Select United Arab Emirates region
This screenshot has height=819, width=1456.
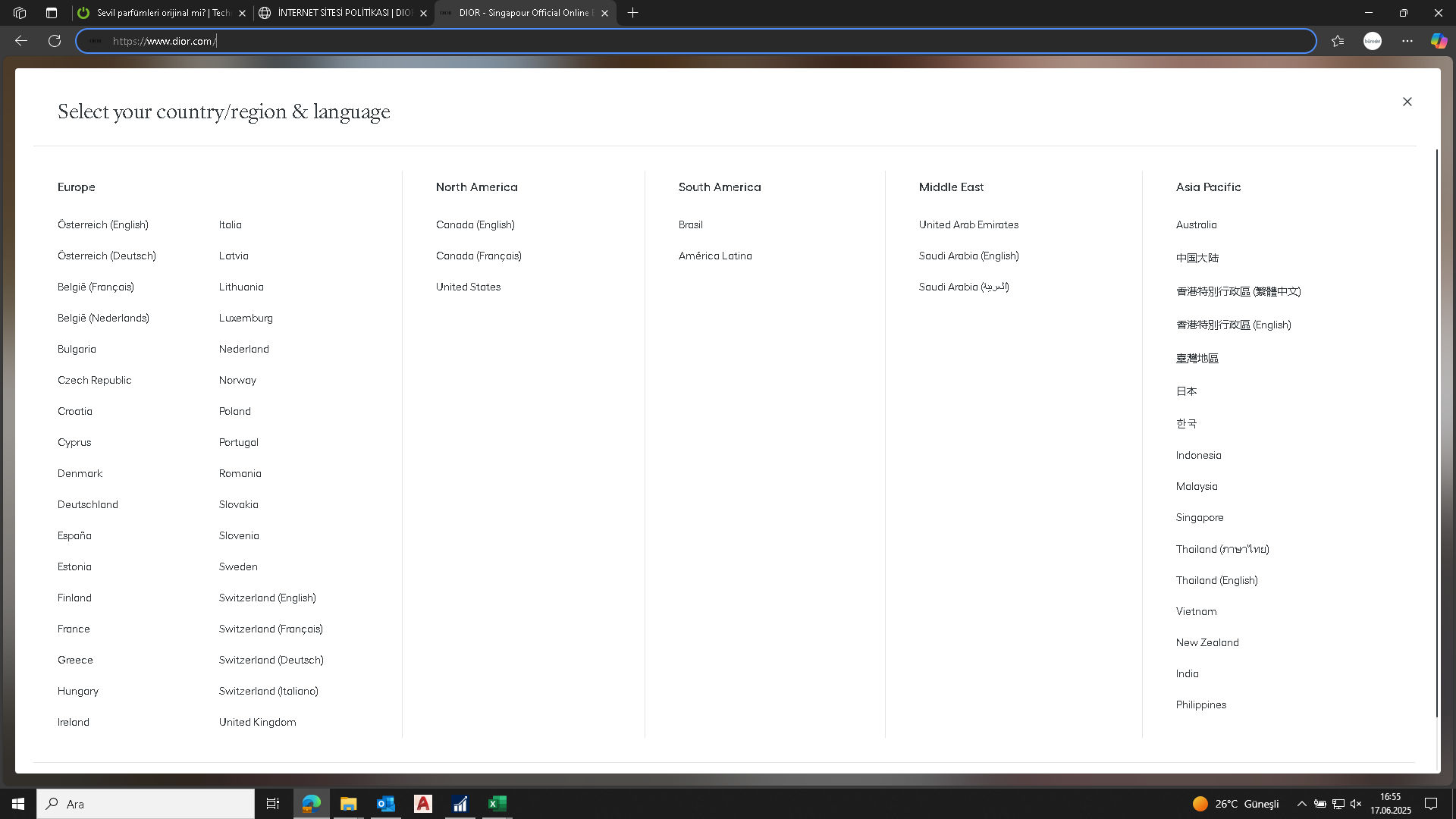pos(968,224)
